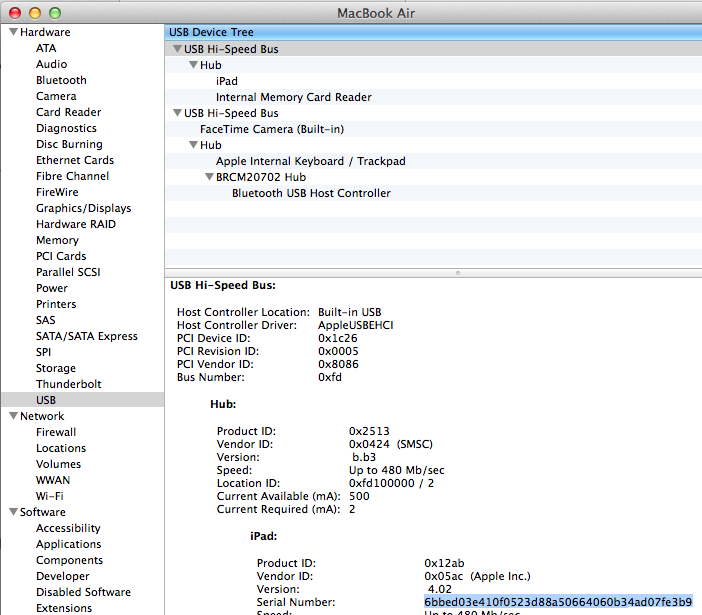Image resolution: width=702 pixels, height=615 pixels.
Task: Open Diagnostics category
Action: (66, 128)
